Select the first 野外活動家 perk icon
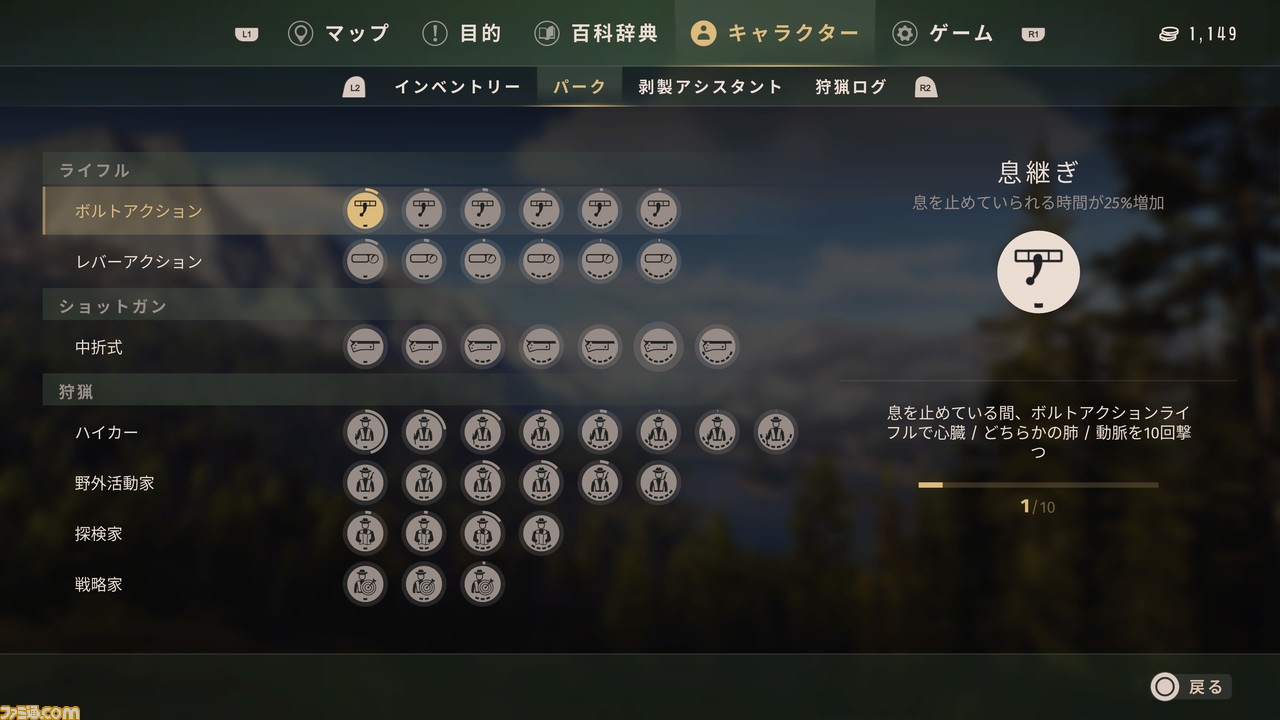Image resolution: width=1280 pixels, height=720 pixels. [x=365, y=482]
